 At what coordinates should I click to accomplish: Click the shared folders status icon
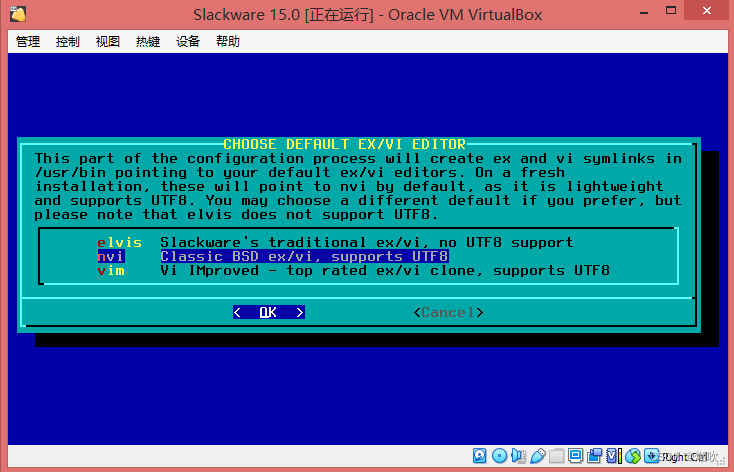pos(557,455)
